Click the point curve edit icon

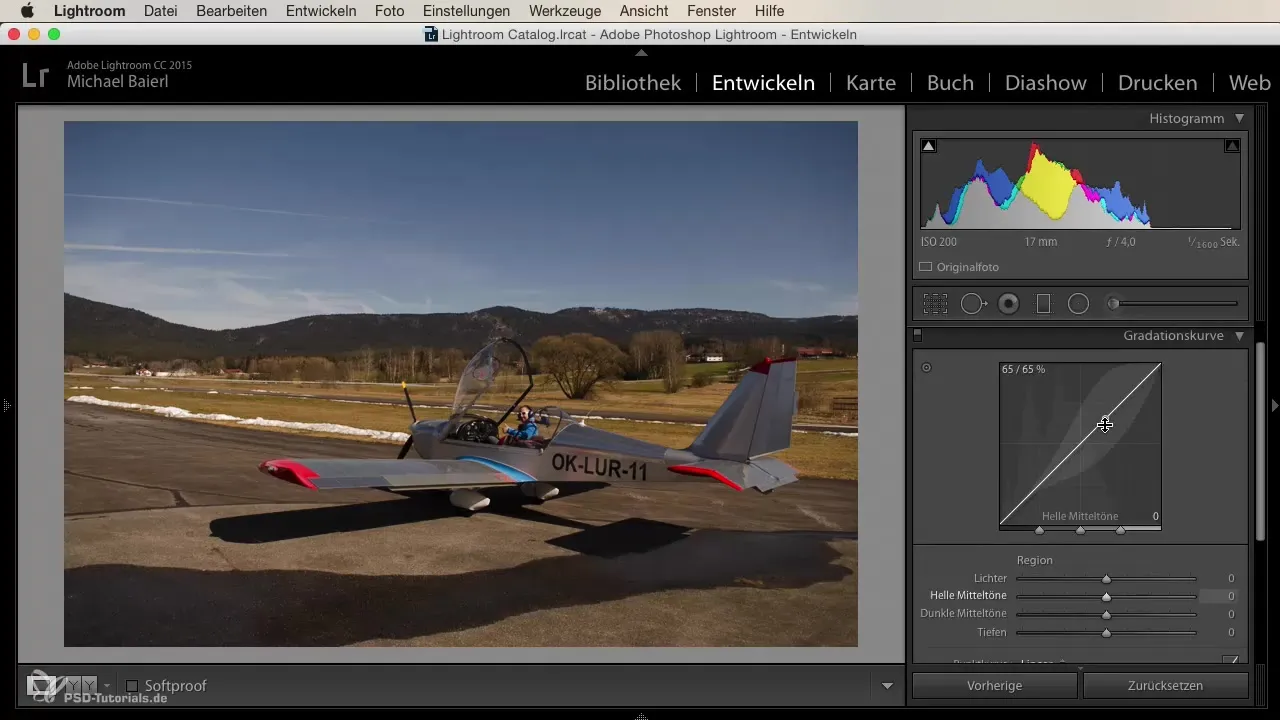pyautogui.click(x=1231, y=660)
